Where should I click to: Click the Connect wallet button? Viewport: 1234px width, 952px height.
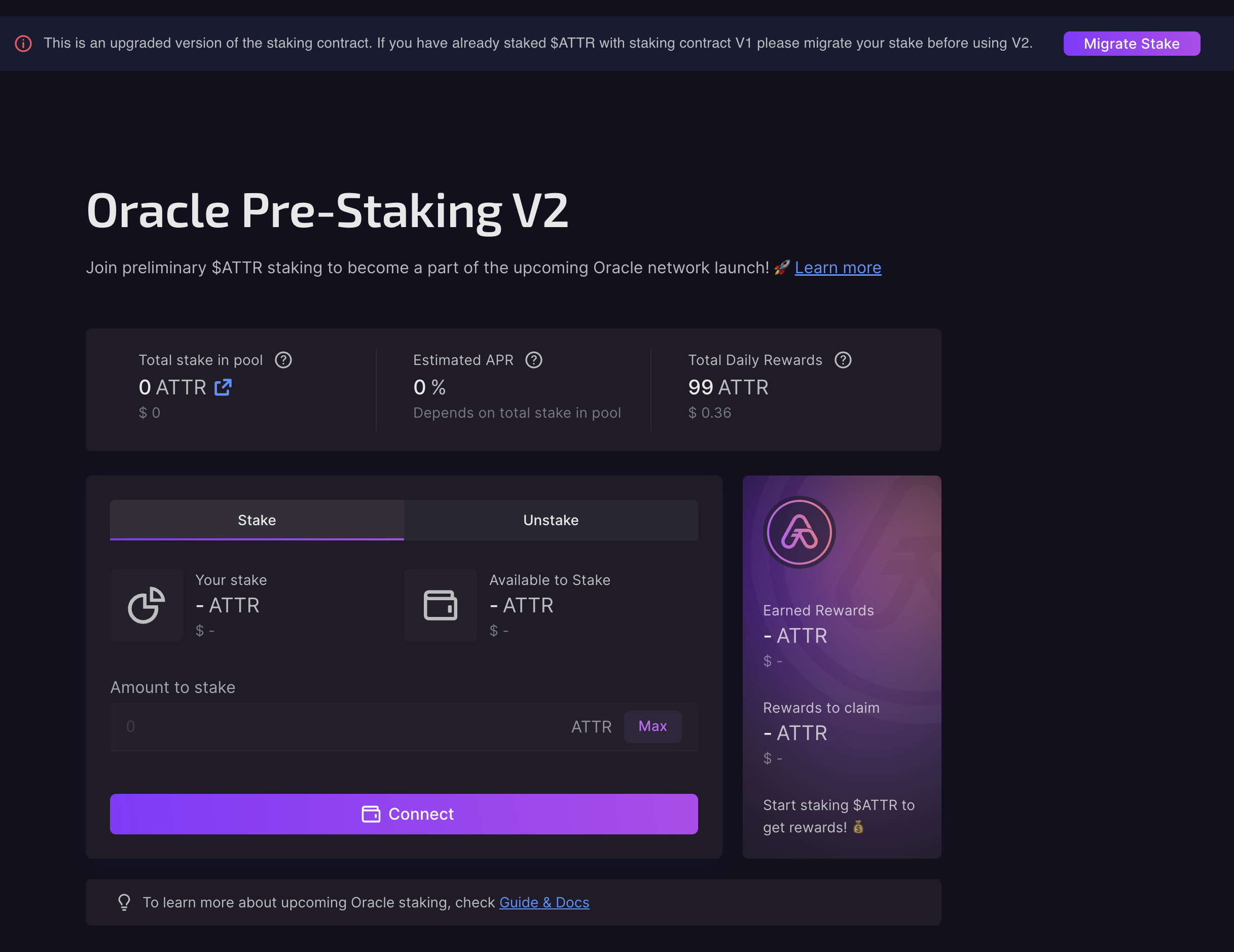(404, 814)
